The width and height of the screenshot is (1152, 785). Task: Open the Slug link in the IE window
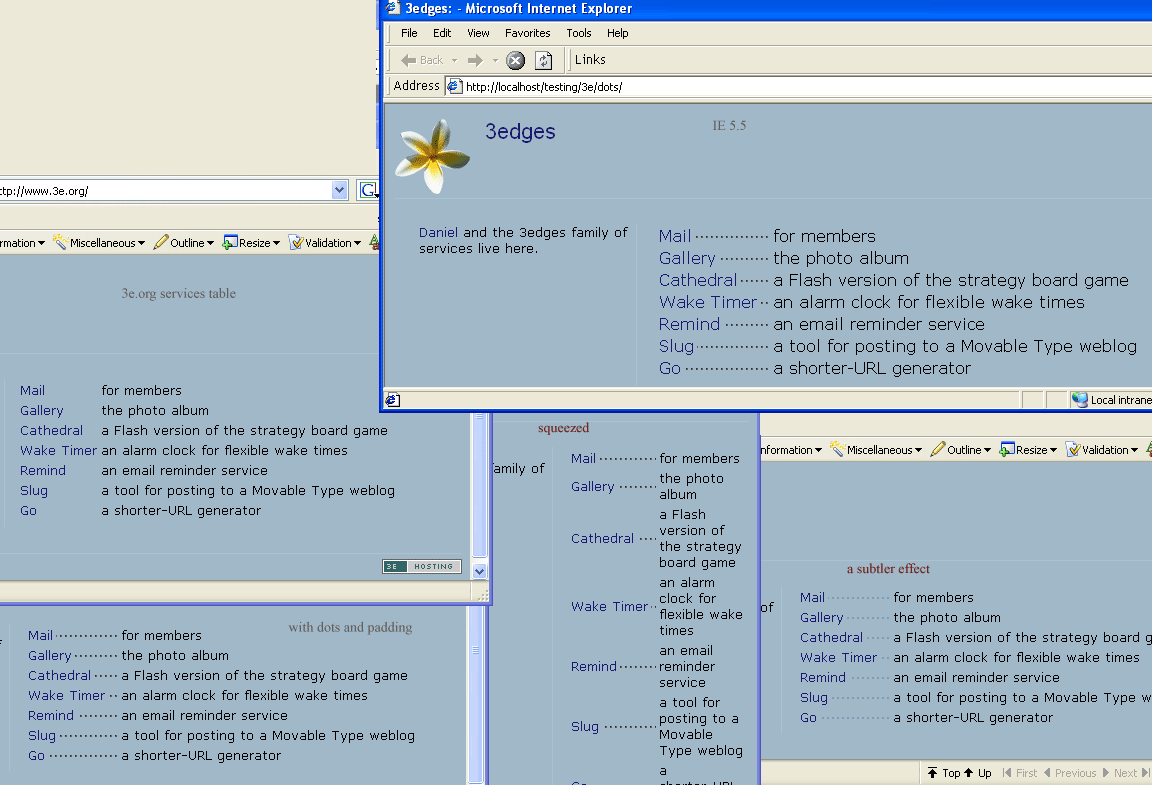[x=676, y=346]
